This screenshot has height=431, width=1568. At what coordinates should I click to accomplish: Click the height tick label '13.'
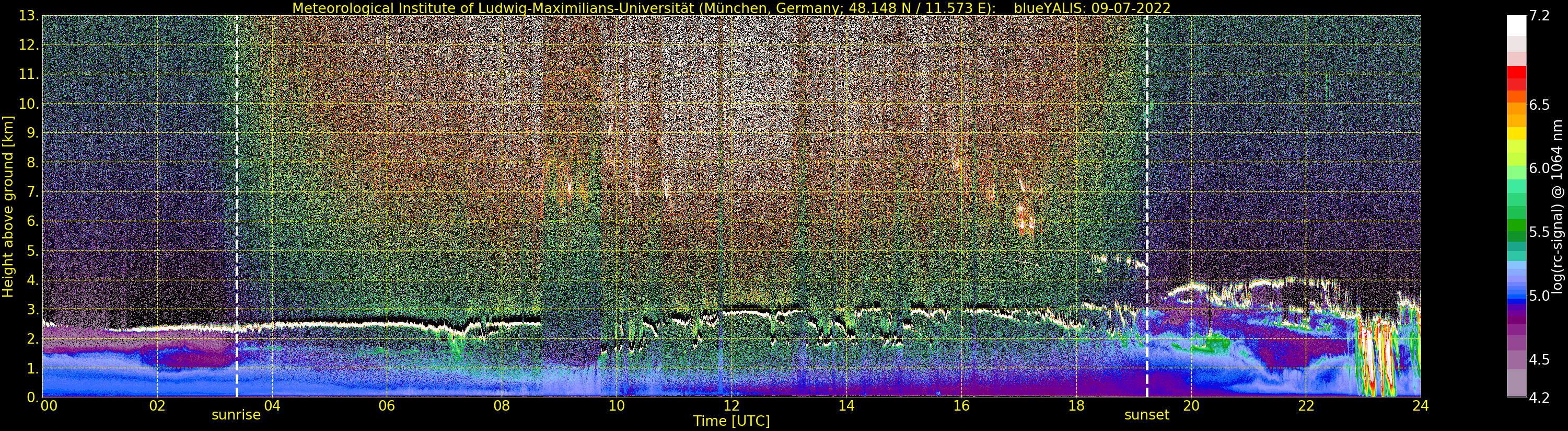coord(28,16)
